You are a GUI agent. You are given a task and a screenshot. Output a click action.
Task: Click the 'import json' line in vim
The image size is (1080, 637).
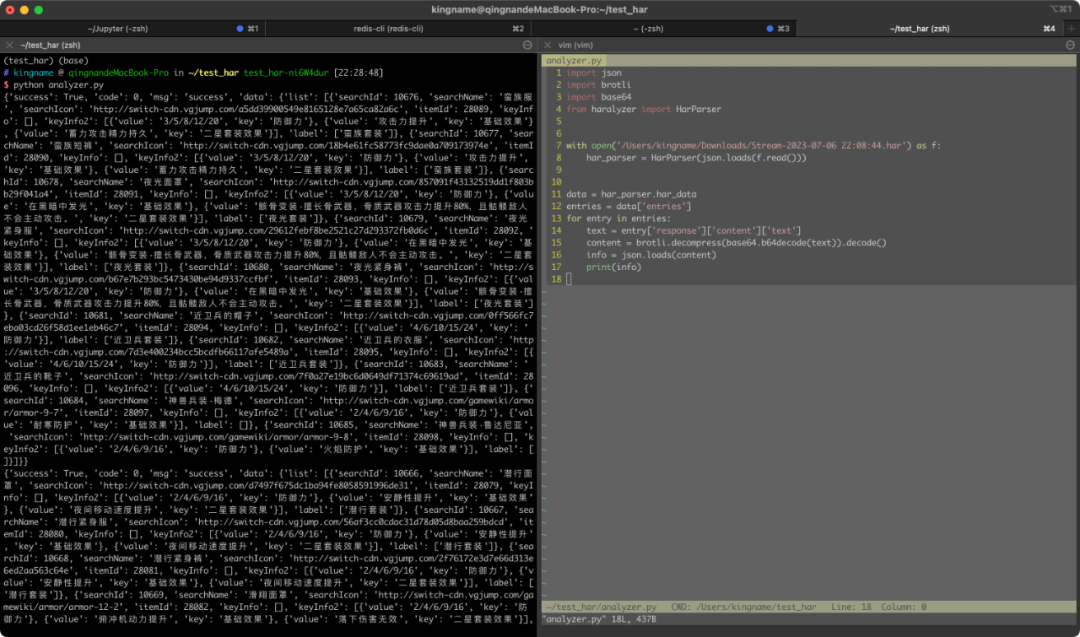pyautogui.click(x=594, y=73)
